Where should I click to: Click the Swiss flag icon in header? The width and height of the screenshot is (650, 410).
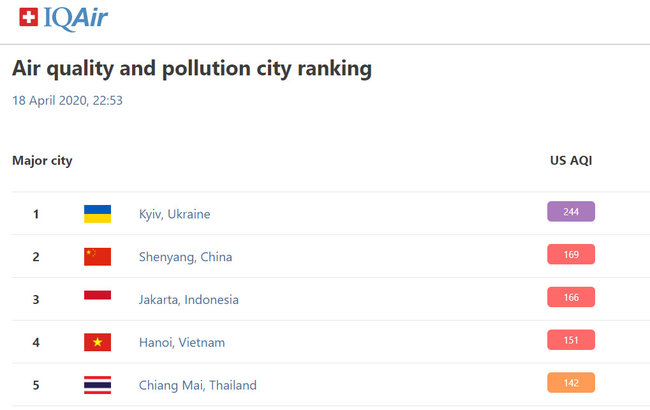point(28,17)
